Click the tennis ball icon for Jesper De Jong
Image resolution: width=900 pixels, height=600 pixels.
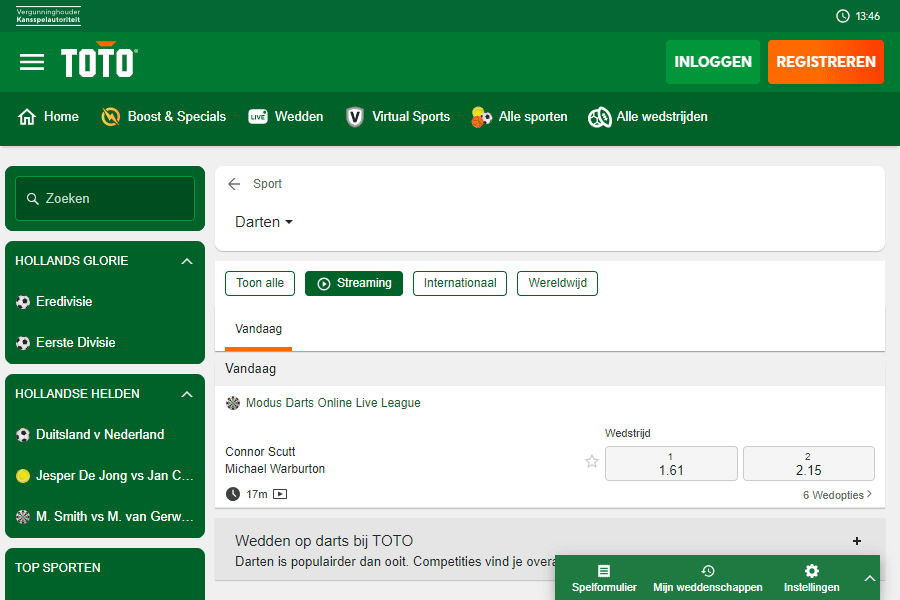coord(23,476)
